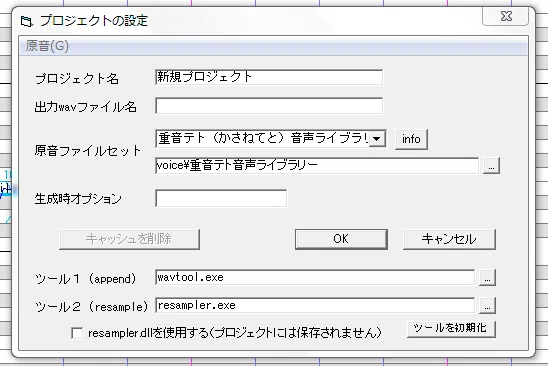Browse for the voice folder path

(491, 166)
